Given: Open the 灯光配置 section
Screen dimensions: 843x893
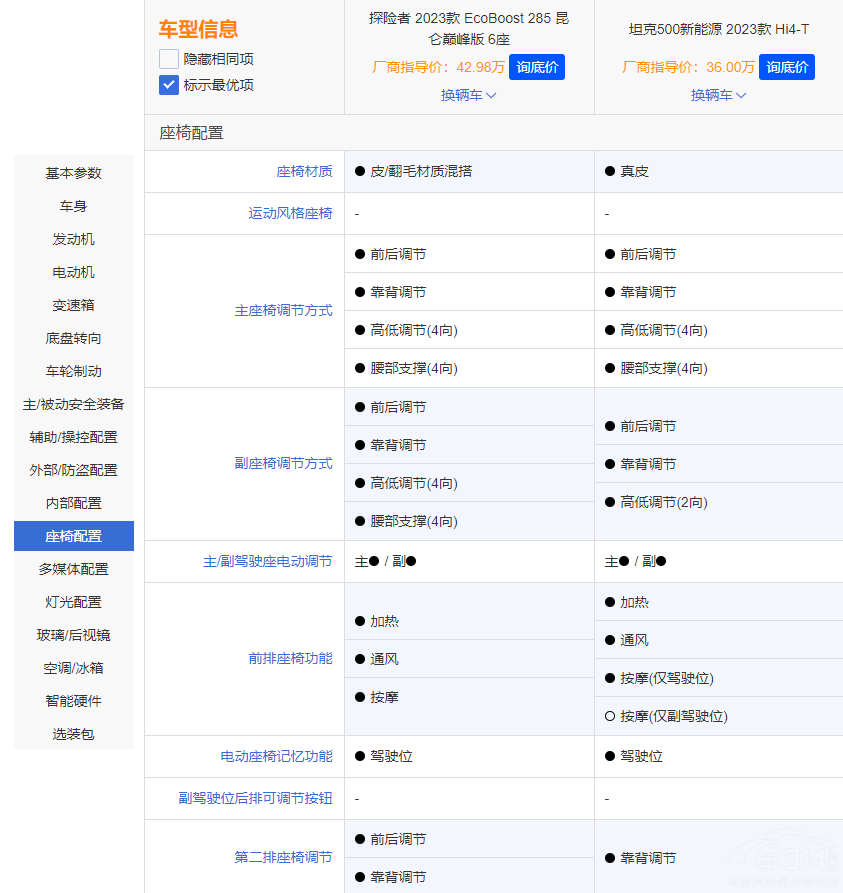Looking at the screenshot, I should tap(73, 602).
